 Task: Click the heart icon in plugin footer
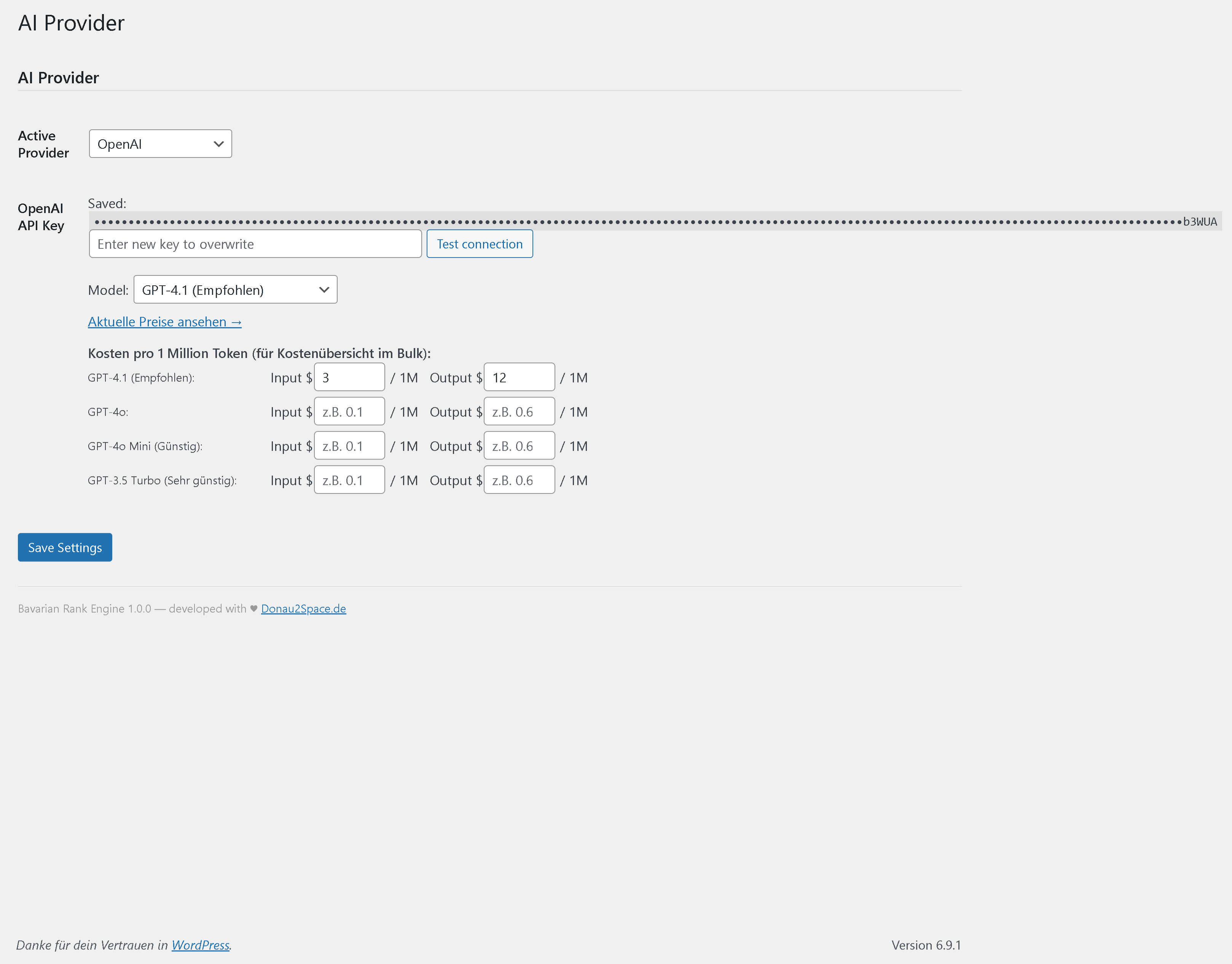pyautogui.click(x=253, y=609)
